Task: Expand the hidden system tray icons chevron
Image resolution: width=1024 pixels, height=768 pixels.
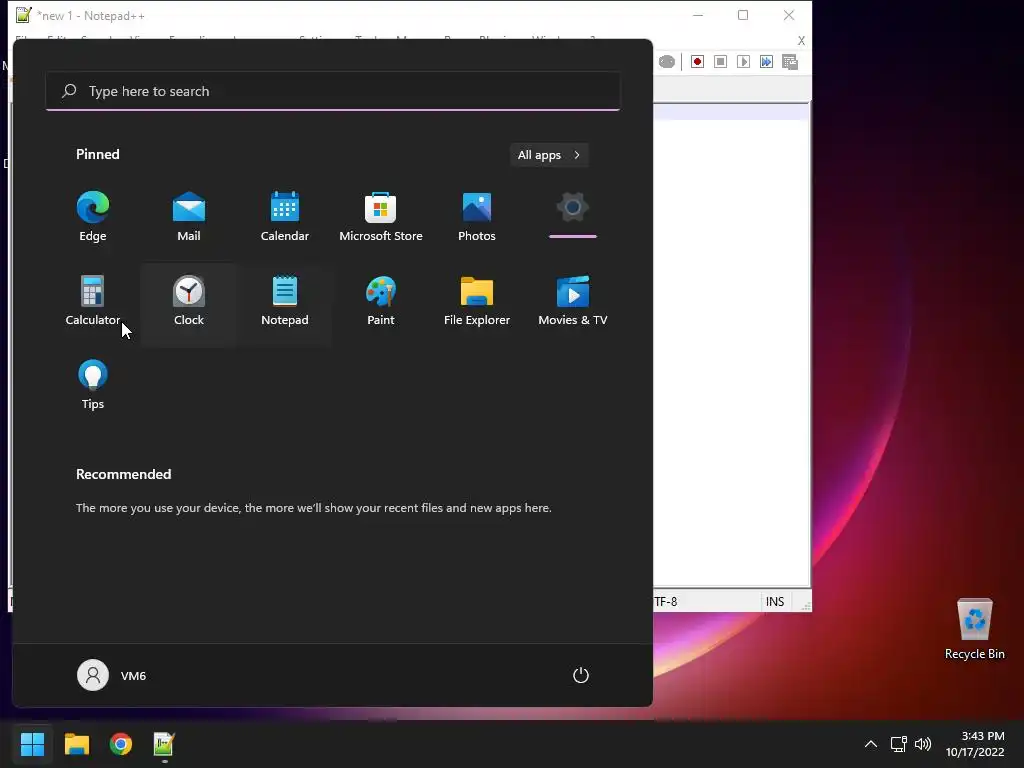Action: click(x=871, y=744)
